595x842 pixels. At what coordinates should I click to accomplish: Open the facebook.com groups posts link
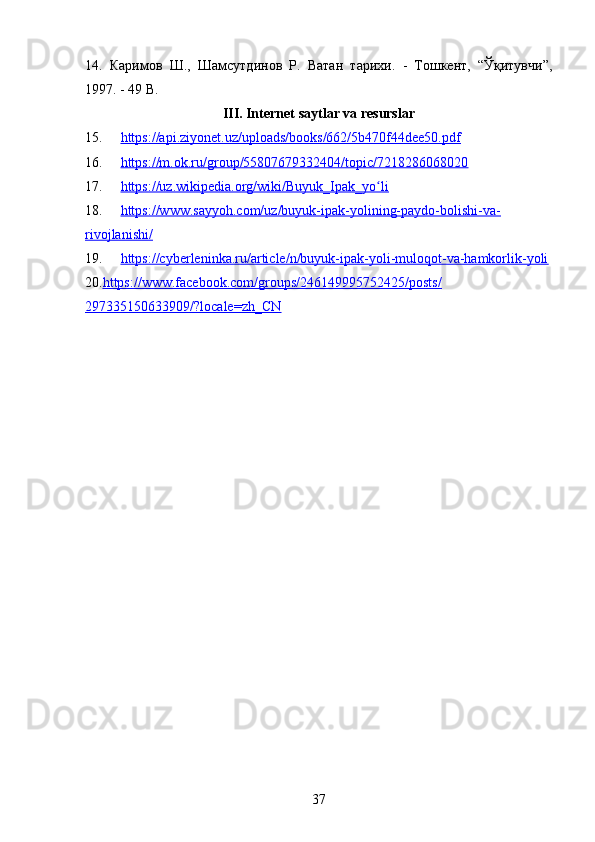pos(272,282)
